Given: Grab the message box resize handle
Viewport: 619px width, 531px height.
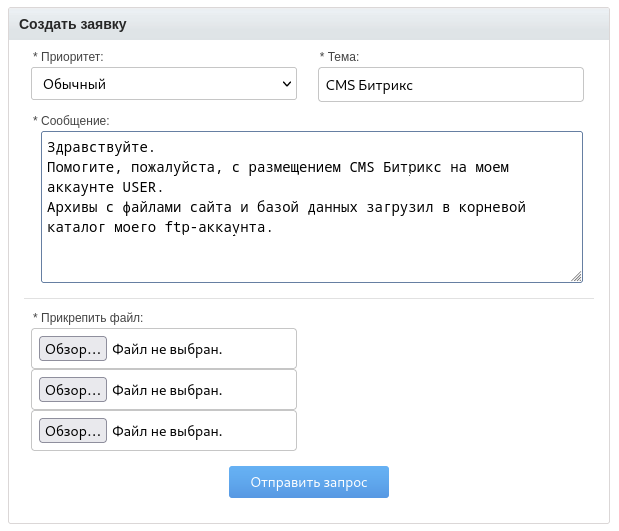Looking at the screenshot, I should click(576, 276).
